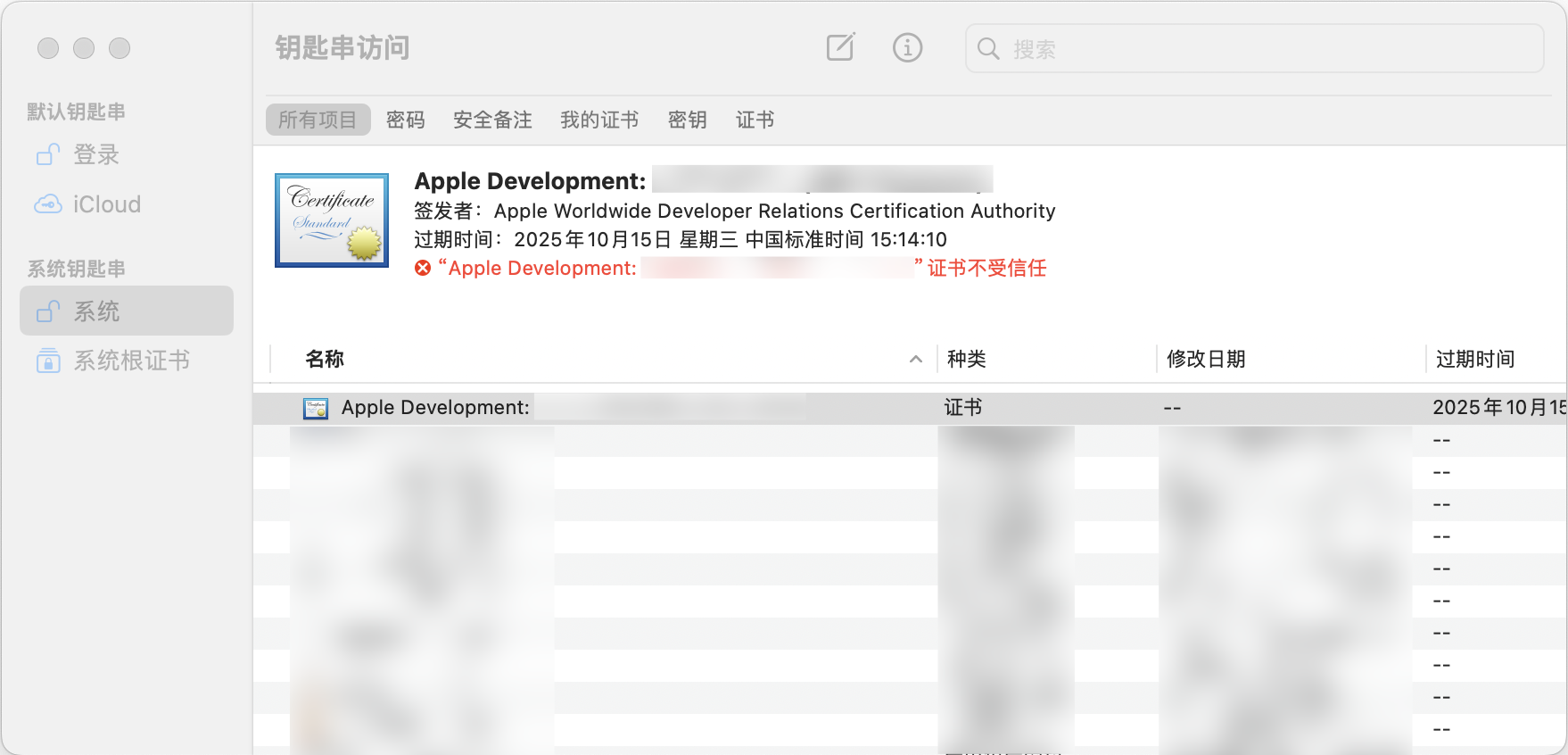
Task: Click the 2025年10月15 expiry cell in list
Action: pos(1499,408)
